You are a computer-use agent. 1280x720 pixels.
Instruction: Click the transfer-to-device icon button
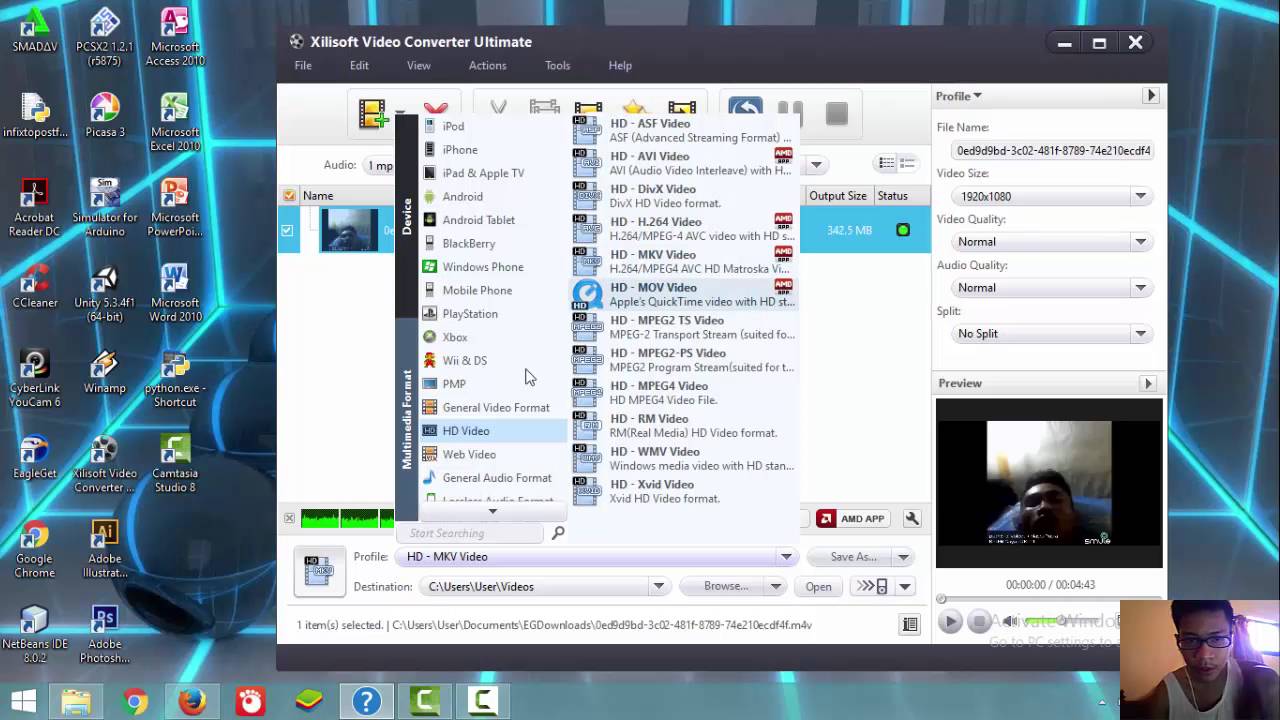tap(872, 587)
